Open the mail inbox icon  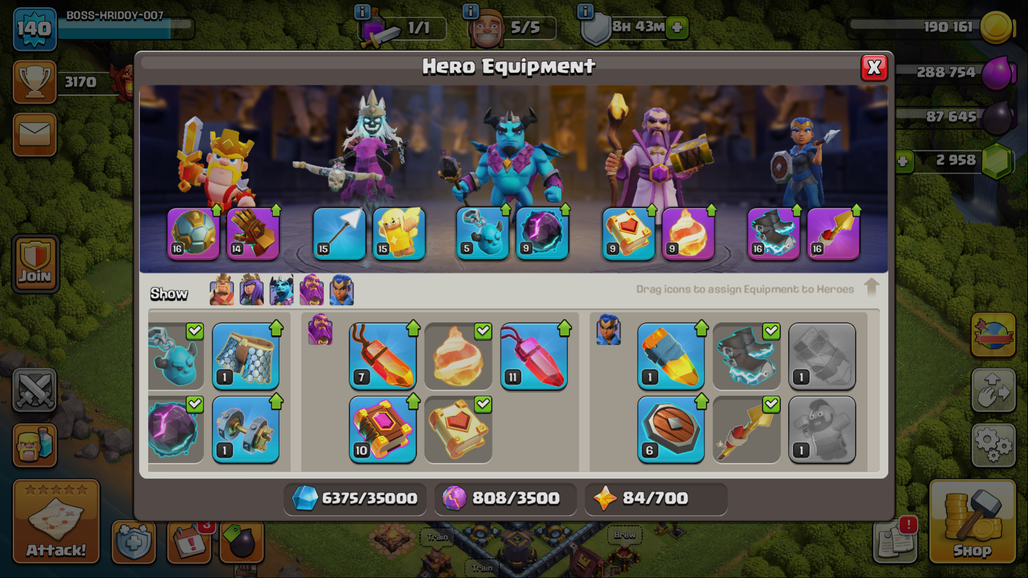tap(35, 134)
